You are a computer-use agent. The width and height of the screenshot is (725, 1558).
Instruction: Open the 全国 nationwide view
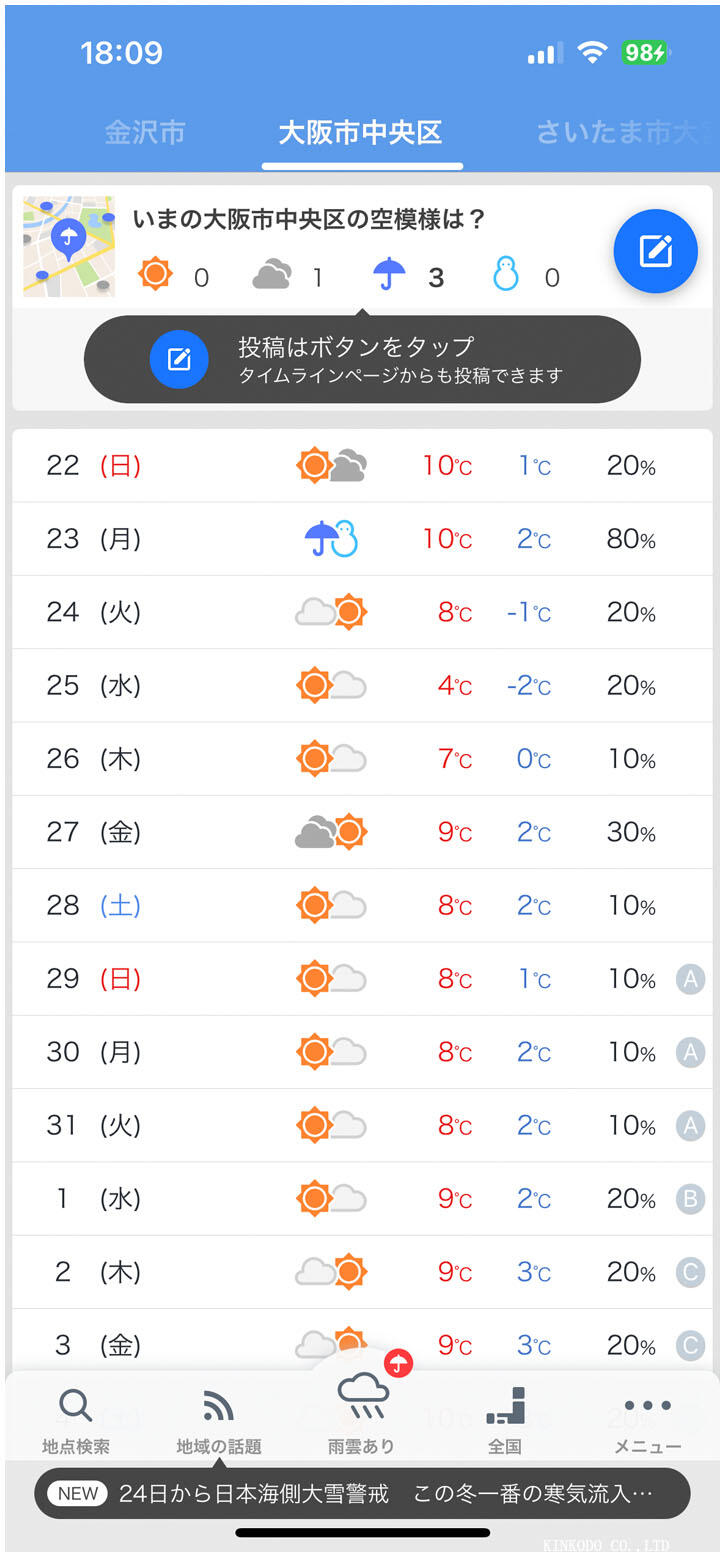(505, 1420)
